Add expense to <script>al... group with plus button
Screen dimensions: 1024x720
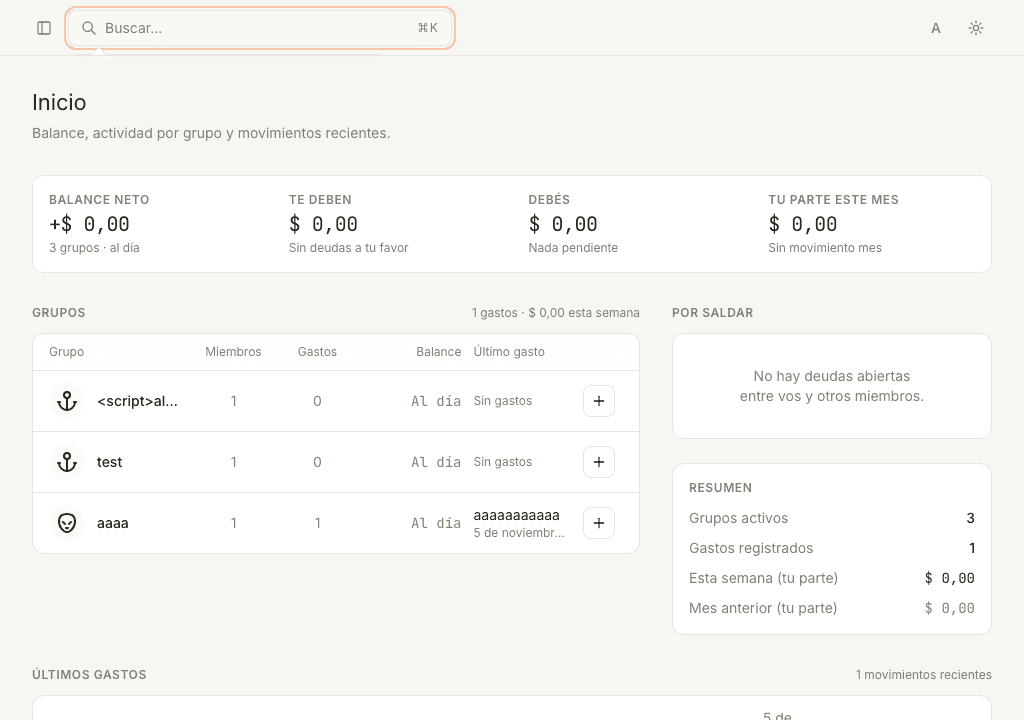pyautogui.click(x=599, y=401)
